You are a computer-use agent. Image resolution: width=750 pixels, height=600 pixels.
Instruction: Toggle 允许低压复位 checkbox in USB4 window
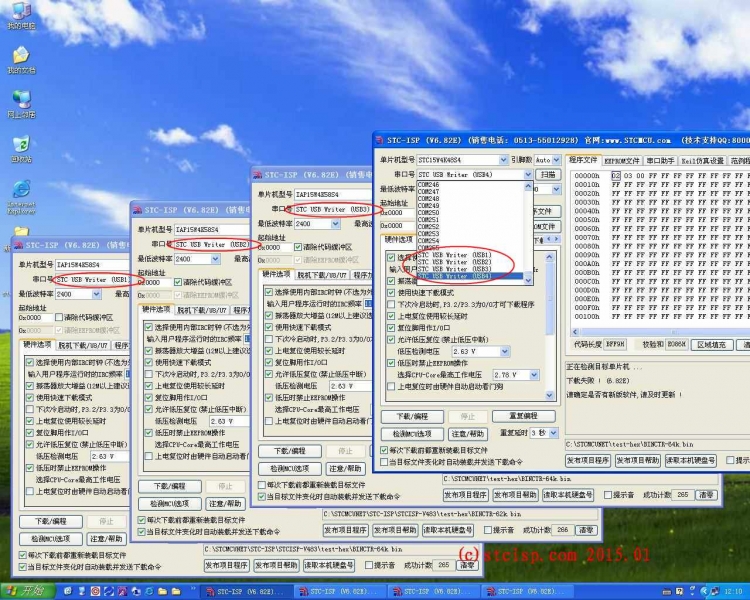click(391, 339)
